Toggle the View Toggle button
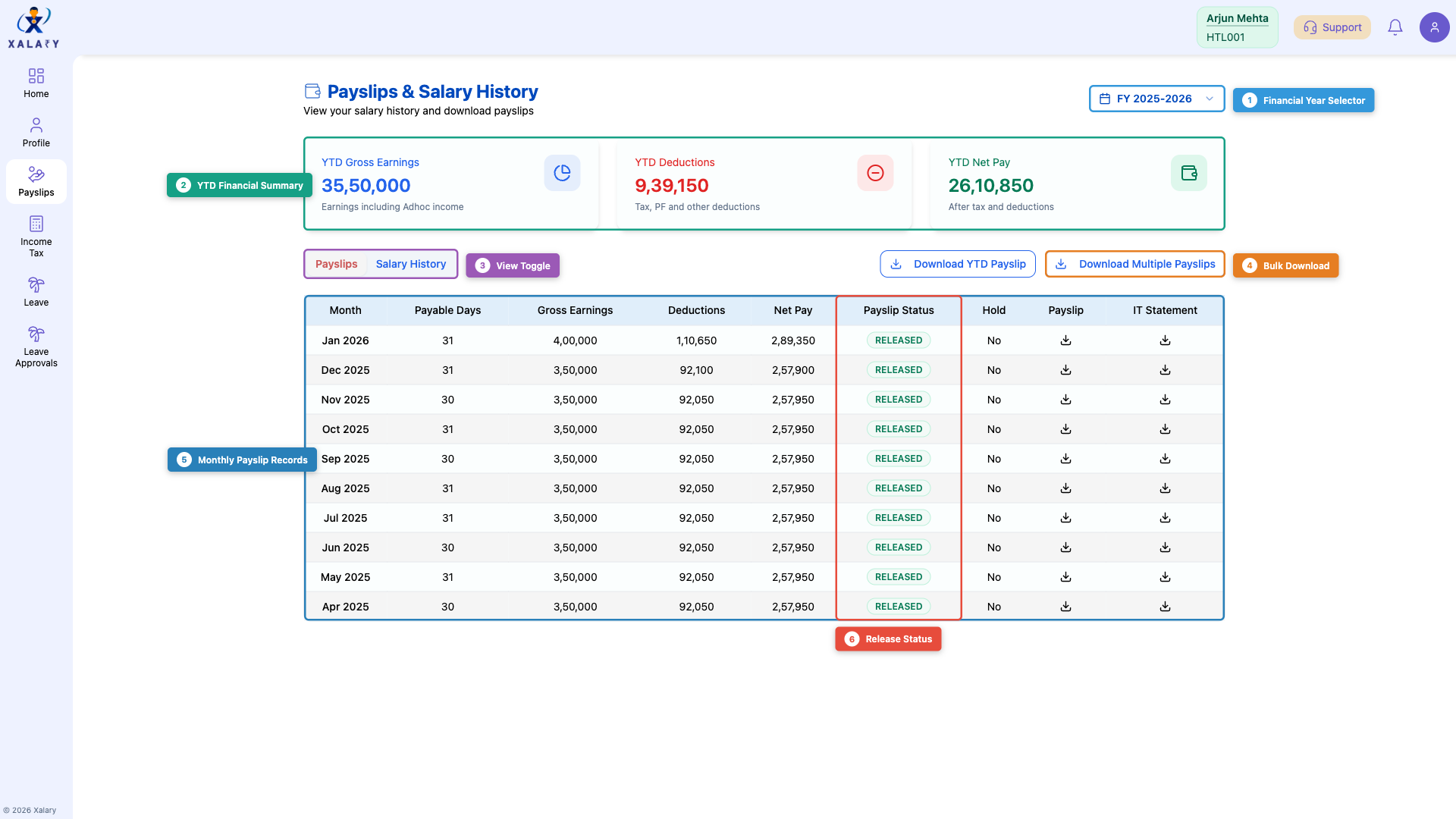The height and width of the screenshot is (819, 1456). 513,265
